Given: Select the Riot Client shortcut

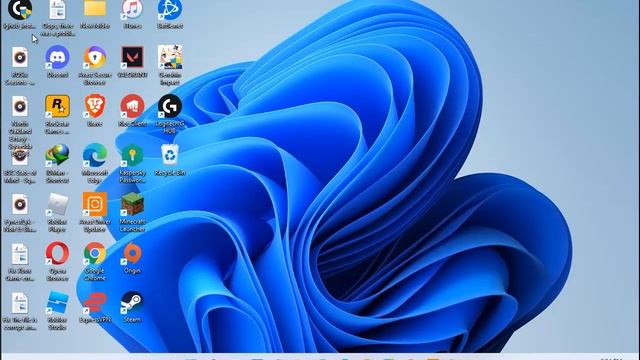Looking at the screenshot, I should tap(132, 110).
